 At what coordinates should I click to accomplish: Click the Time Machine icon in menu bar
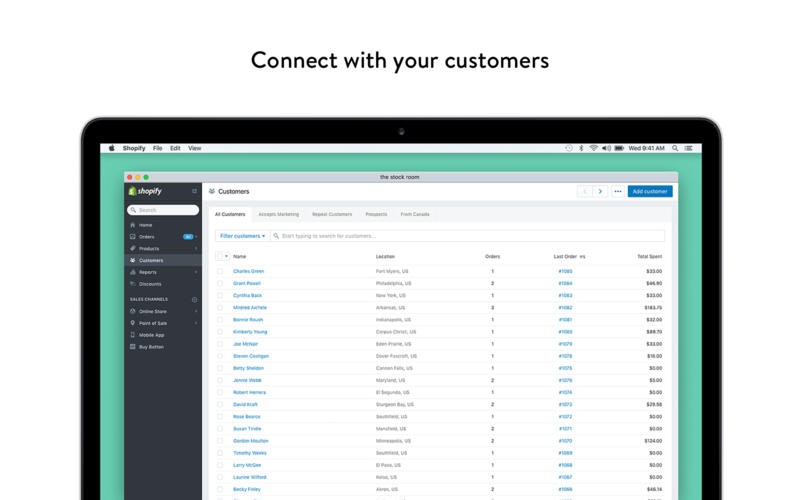[569, 148]
